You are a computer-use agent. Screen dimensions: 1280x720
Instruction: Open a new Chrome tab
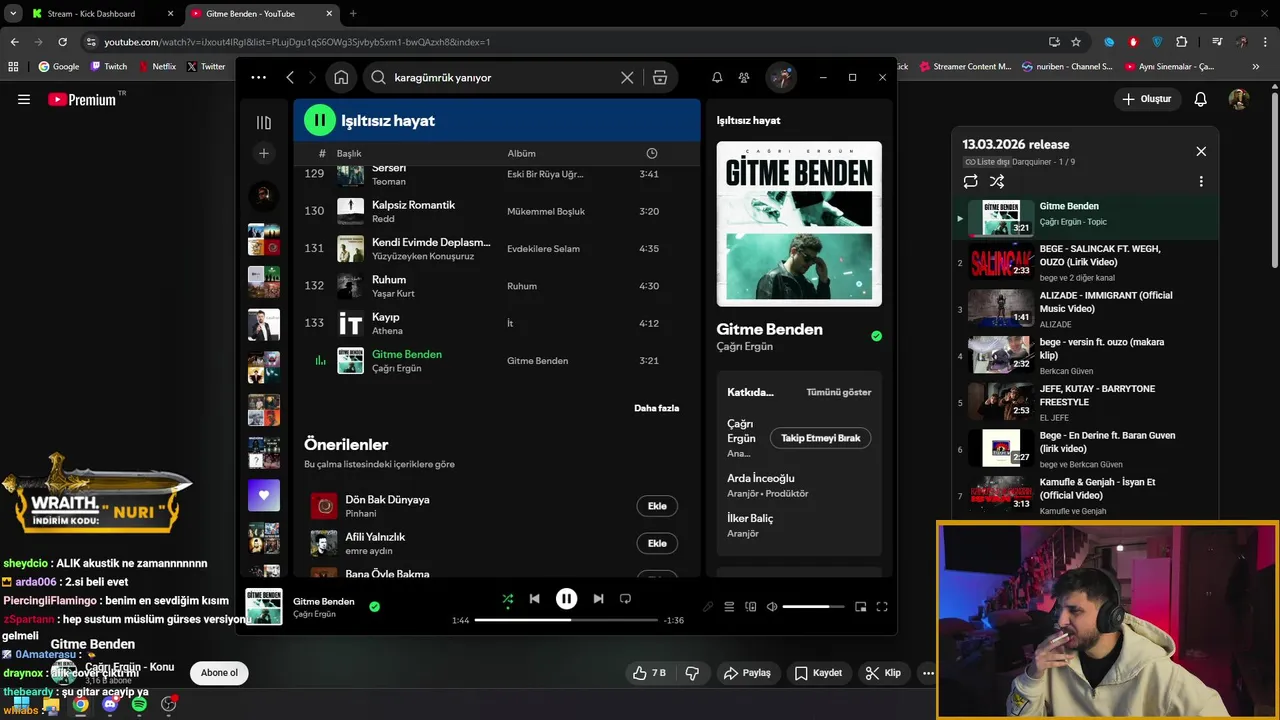353,14
